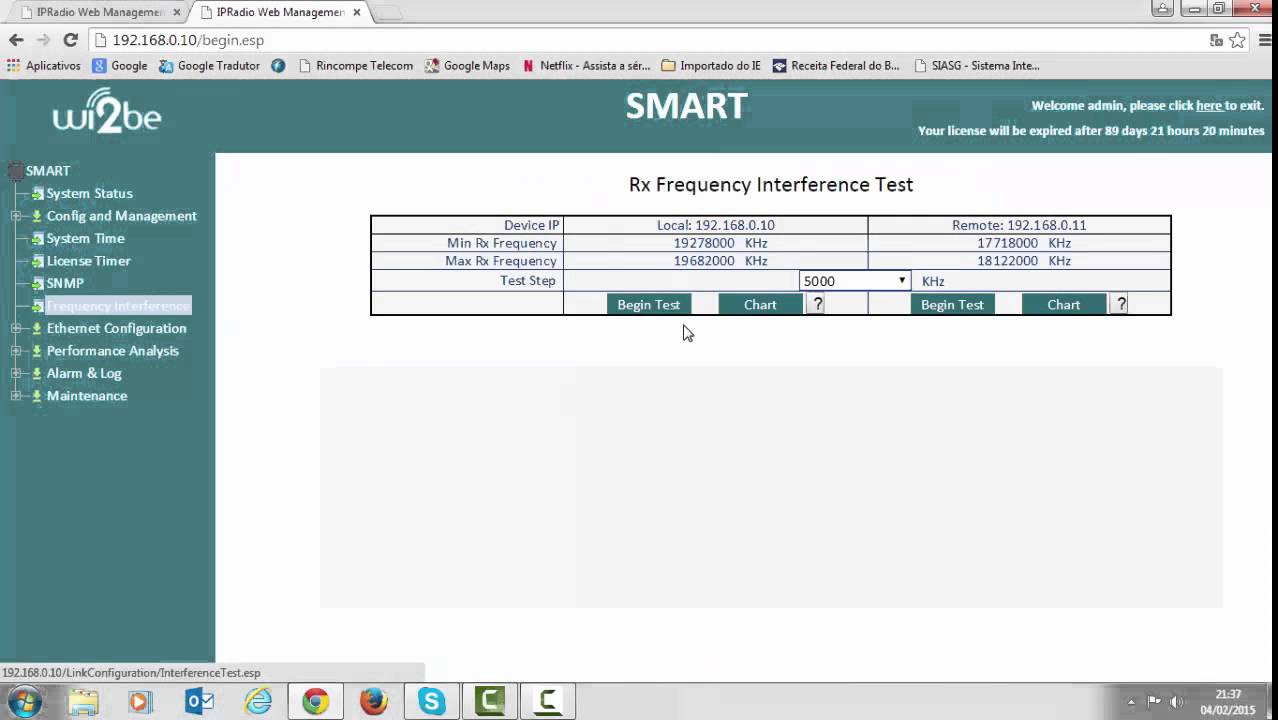This screenshot has height=720, width=1278.
Task: Open SNMP in the tree
Action: click(x=65, y=283)
